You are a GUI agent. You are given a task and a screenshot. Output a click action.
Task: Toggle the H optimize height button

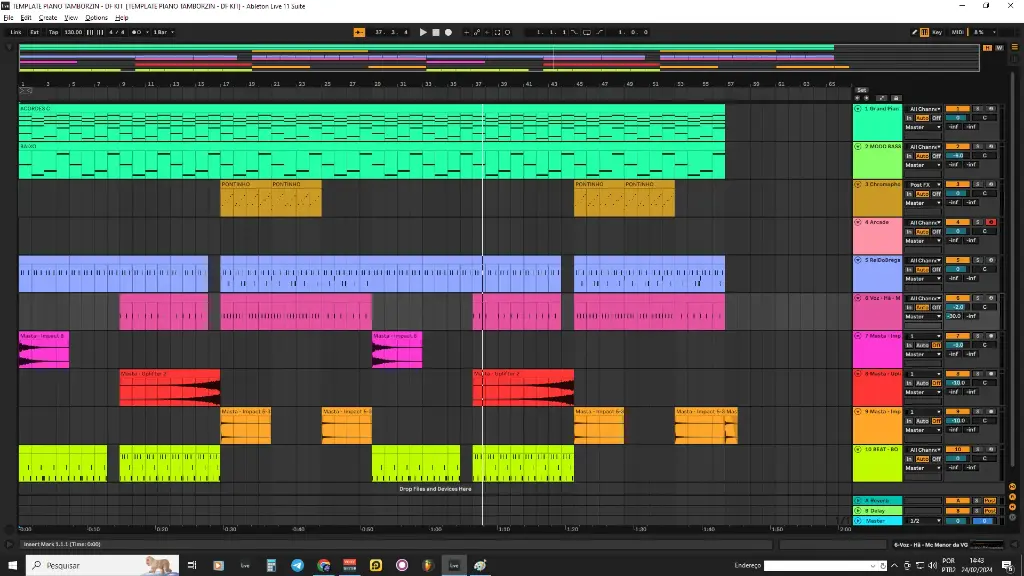pos(987,48)
